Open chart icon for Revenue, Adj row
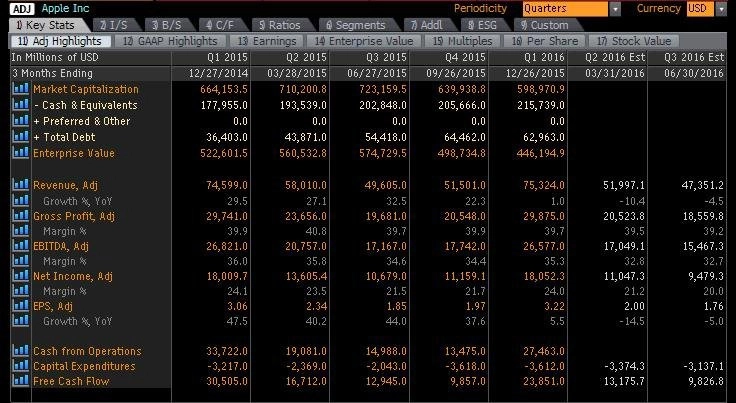The image size is (736, 403). [21, 185]
